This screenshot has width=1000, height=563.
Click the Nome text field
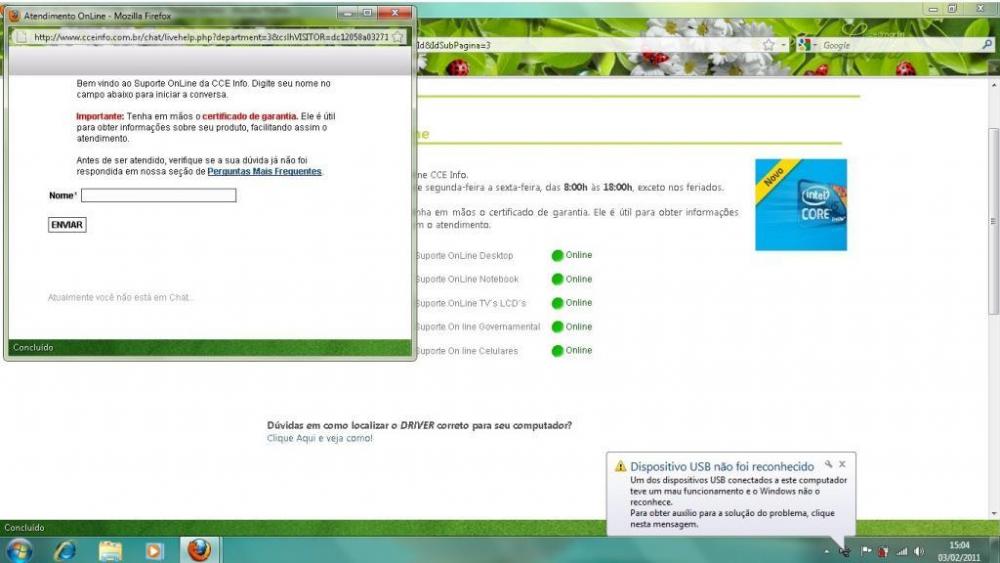(x=158, y=196)
